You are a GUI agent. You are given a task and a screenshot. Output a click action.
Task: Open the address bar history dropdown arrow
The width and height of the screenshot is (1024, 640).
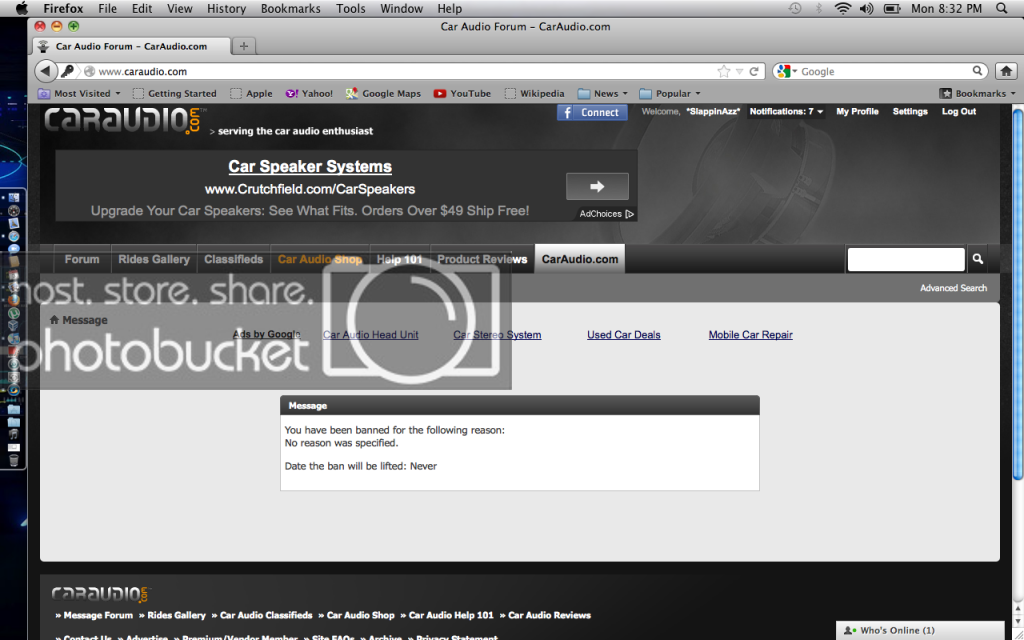(739, 72)
